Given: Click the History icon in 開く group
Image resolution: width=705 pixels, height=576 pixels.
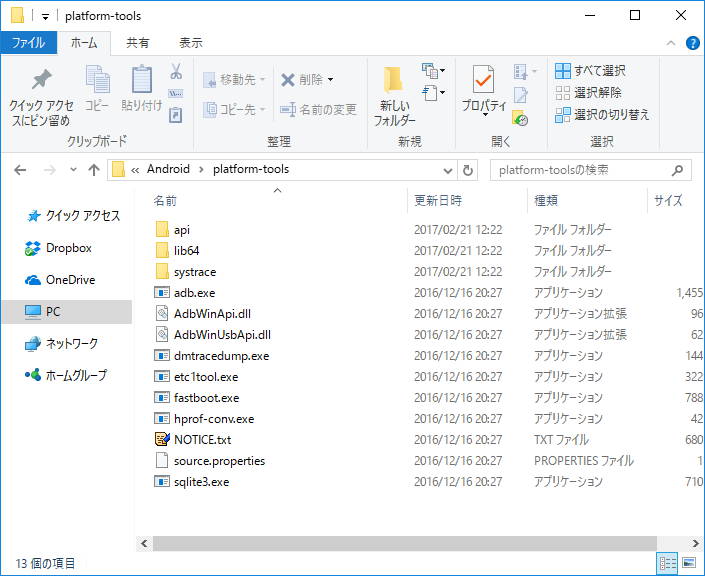Looking at the screenshot, I should coord(520,118).
